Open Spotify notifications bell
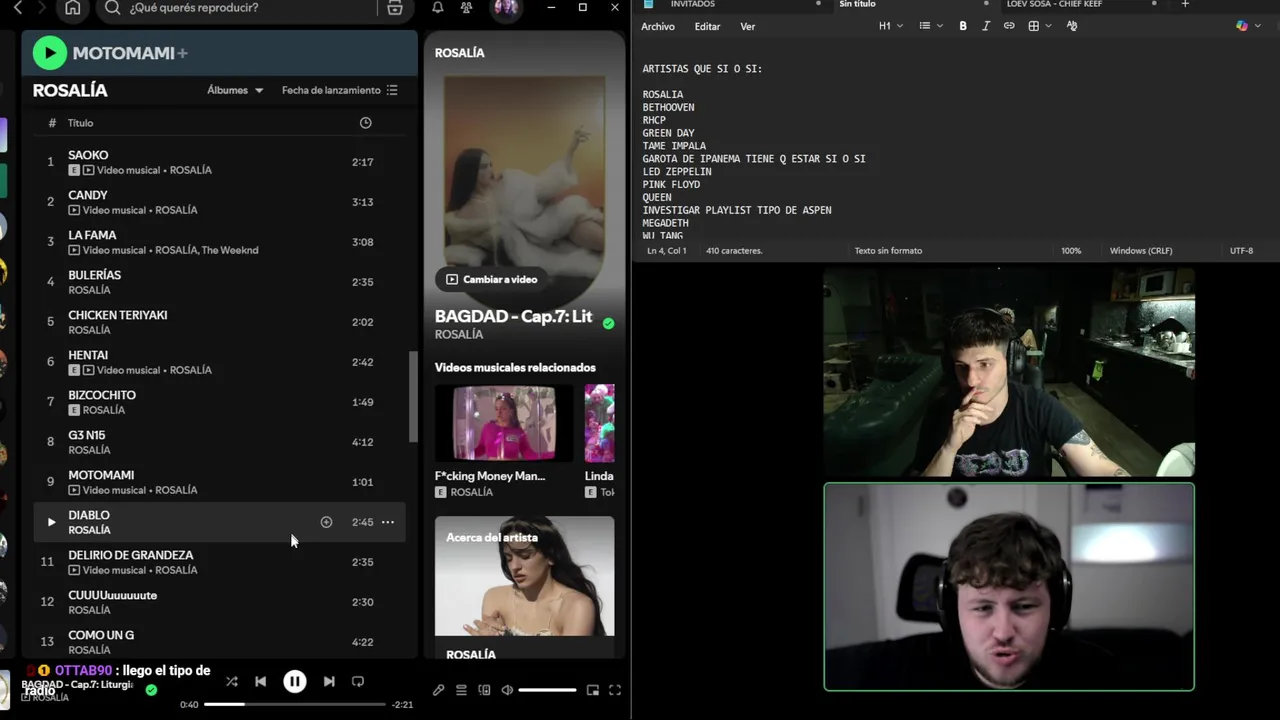Image resolution: width=1280 pixels, height=720 pixels. pyautogui.click(x=438, y=8)
